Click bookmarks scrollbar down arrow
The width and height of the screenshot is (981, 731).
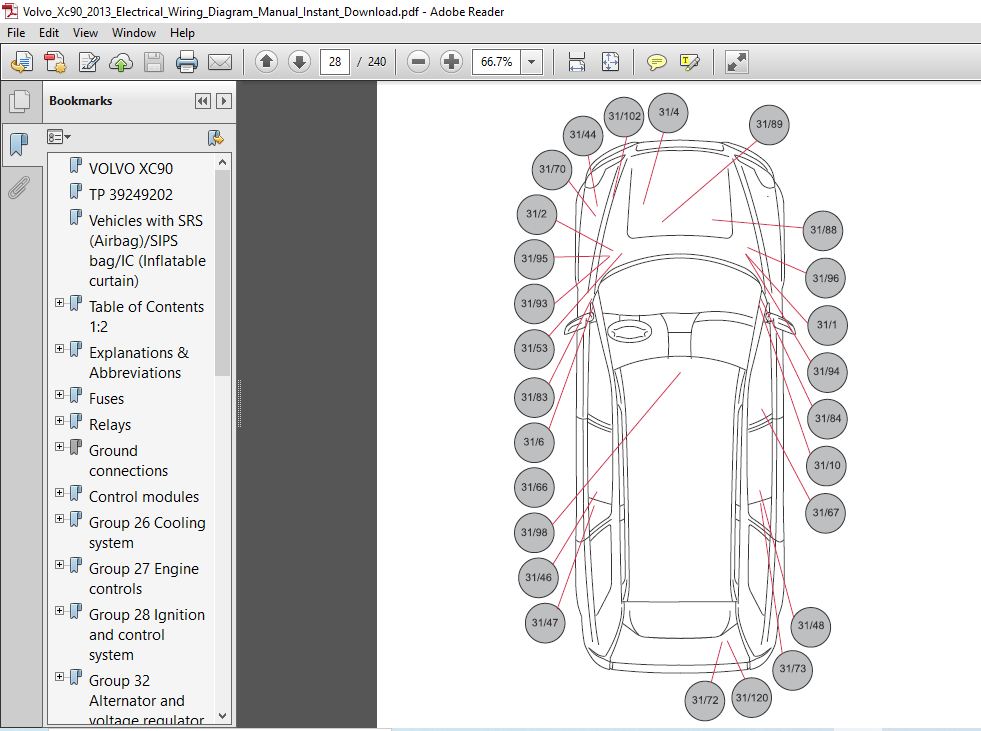pyautogui.click(x=223, y=715)
